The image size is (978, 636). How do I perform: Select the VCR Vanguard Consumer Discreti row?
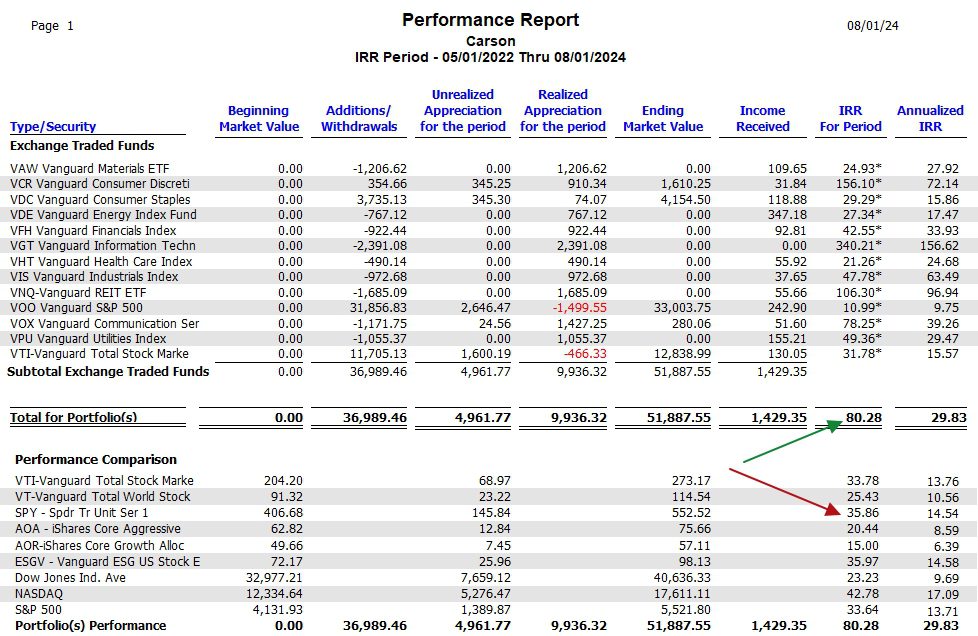pos(488,184)
